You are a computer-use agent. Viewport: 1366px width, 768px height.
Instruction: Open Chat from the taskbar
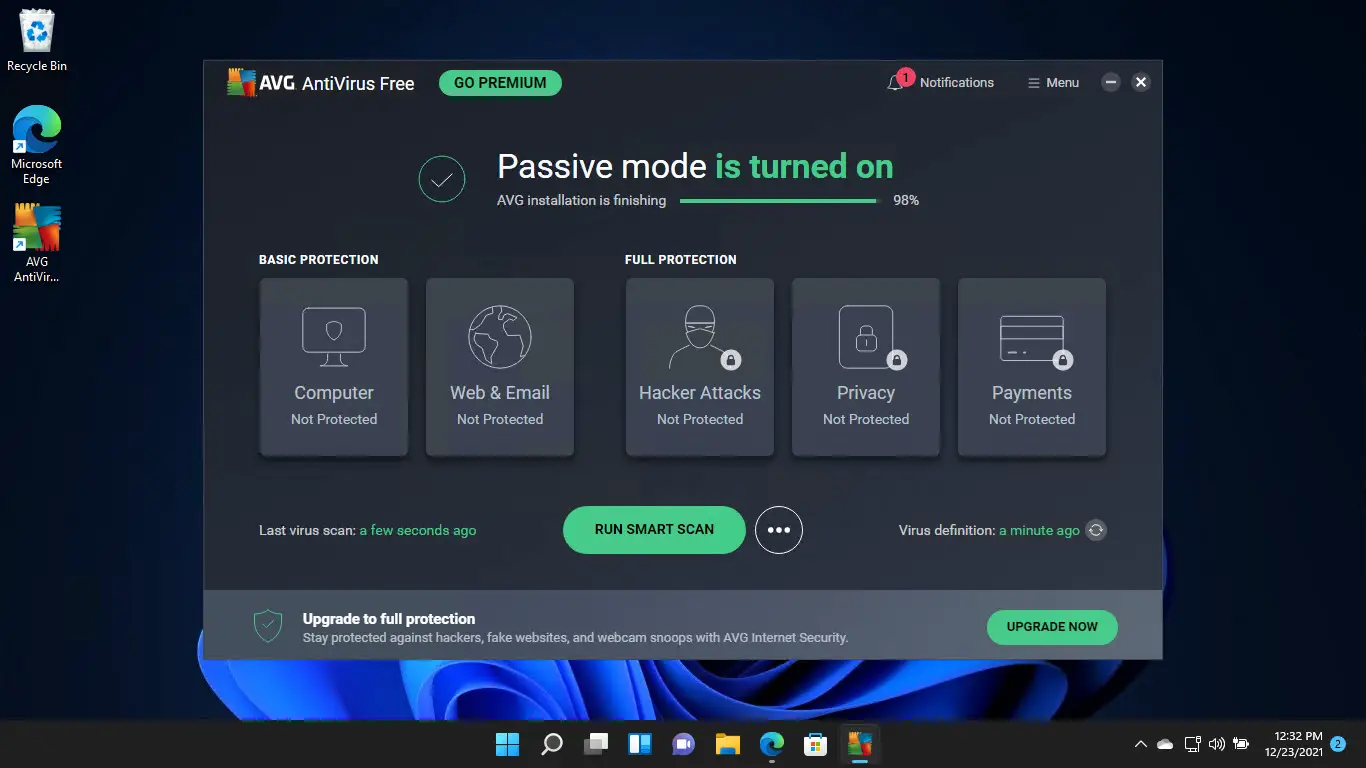[x=684, y=744]
